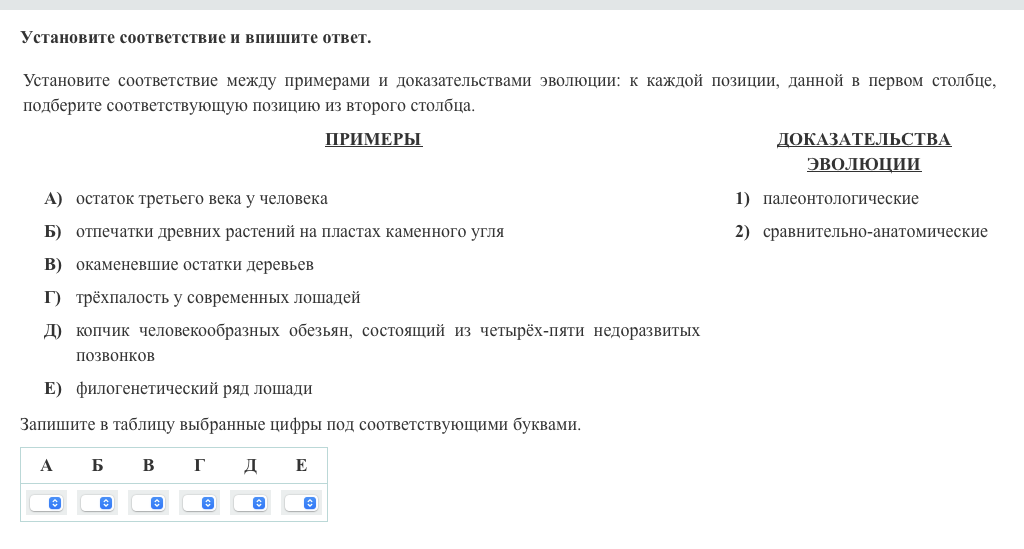
Task: Open the dropdown under column Б
Action: tap(98, 503)
